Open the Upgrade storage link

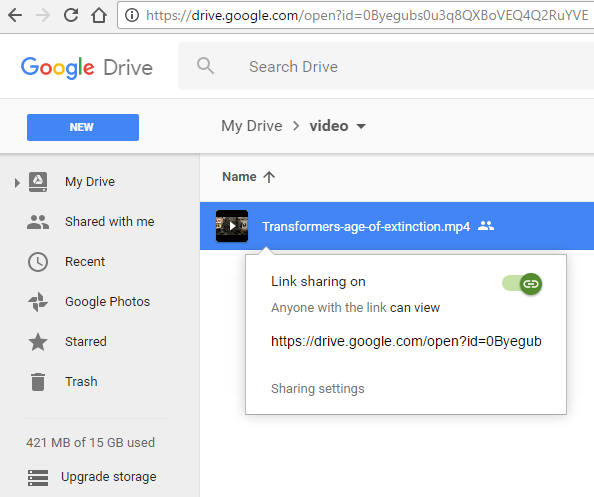[x=109, y=477]
